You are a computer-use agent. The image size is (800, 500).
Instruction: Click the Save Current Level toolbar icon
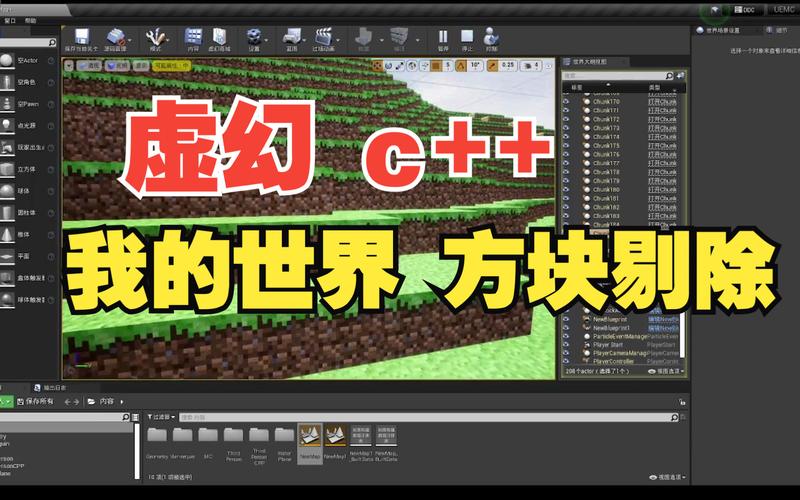pos(81,37)
